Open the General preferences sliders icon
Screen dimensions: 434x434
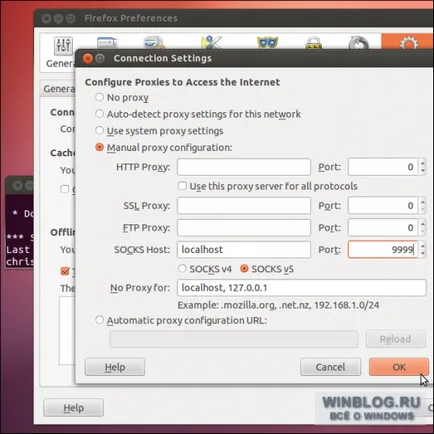click(x=63, y=45)
